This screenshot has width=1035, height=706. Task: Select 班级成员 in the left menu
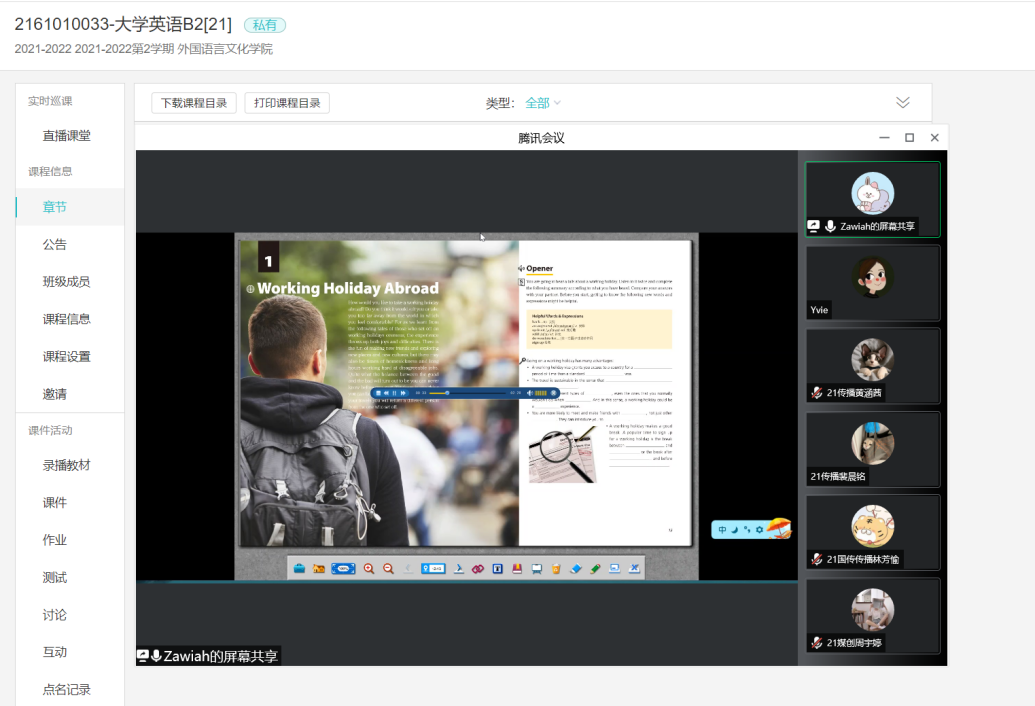[67, 282]
